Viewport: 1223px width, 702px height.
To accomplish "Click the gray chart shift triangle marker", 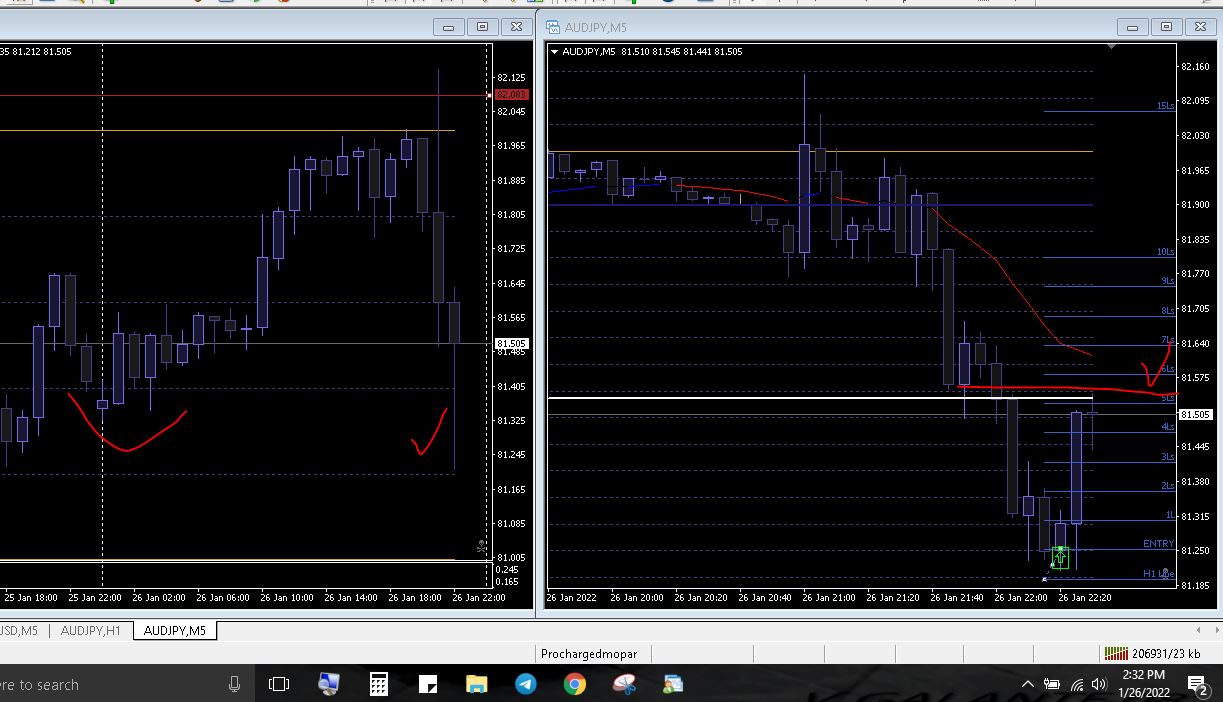I will pyautogui.click(x=1112, y=46).
